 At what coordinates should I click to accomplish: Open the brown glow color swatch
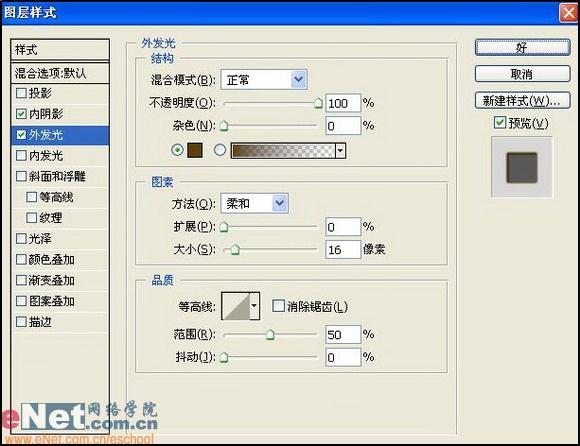click(x=195, y=151)
